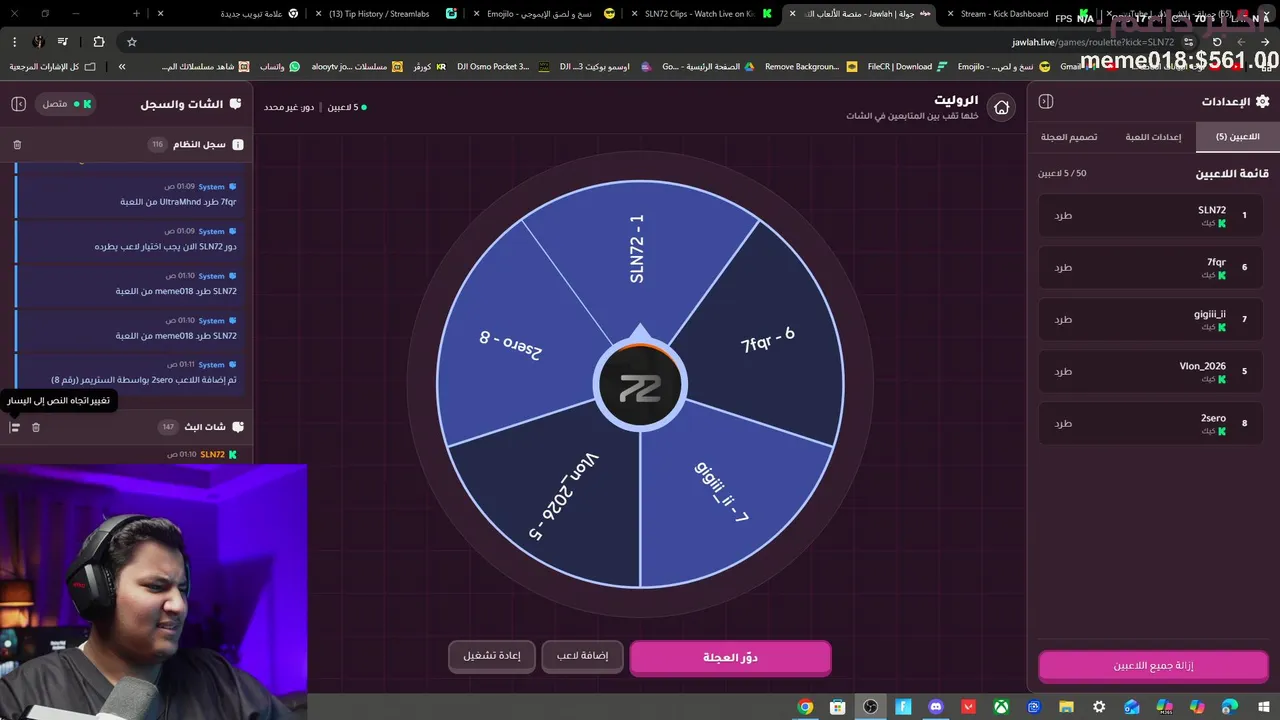Collapse the chat and log panel
This screenshot has height=720, width=1280.
pos(18,104)
